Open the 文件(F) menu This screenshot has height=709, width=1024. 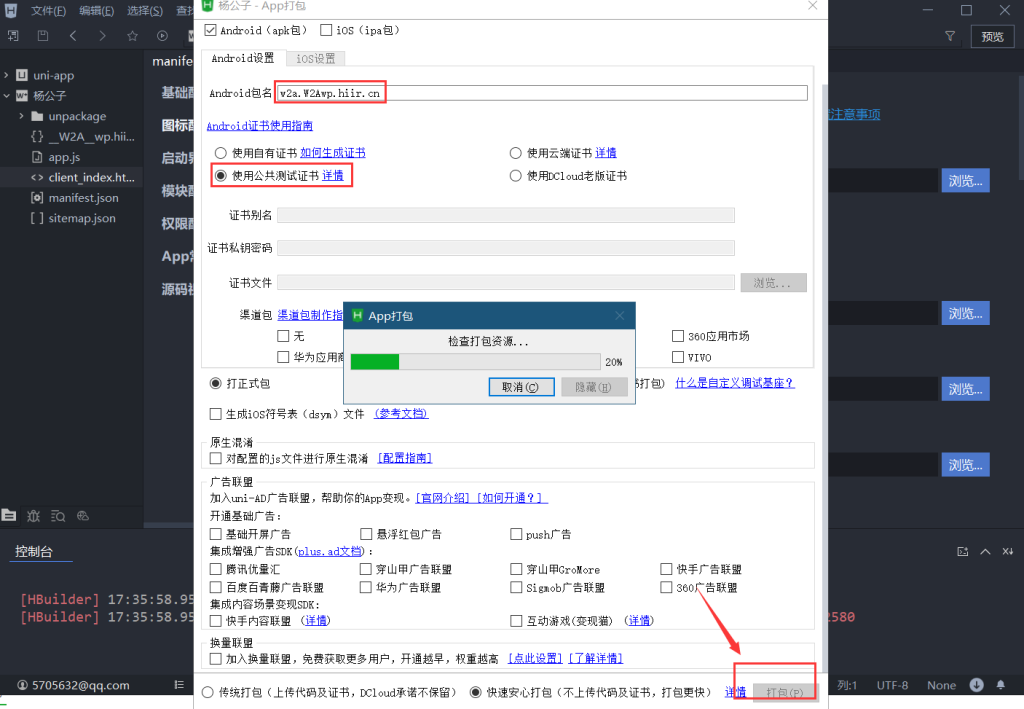[48, 10]
